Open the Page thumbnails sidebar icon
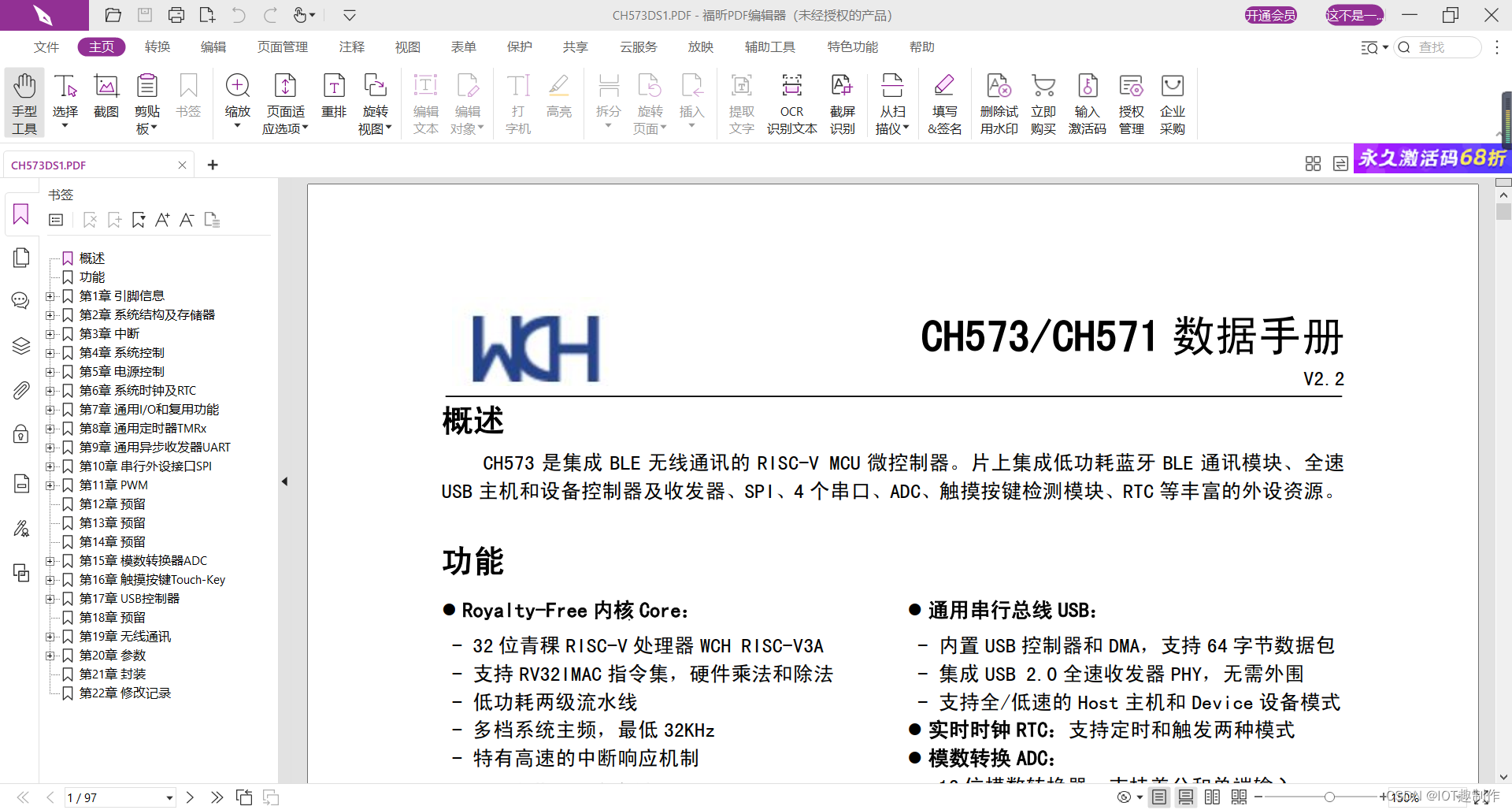Screen dimensions: 1512x810 [21, 258]
